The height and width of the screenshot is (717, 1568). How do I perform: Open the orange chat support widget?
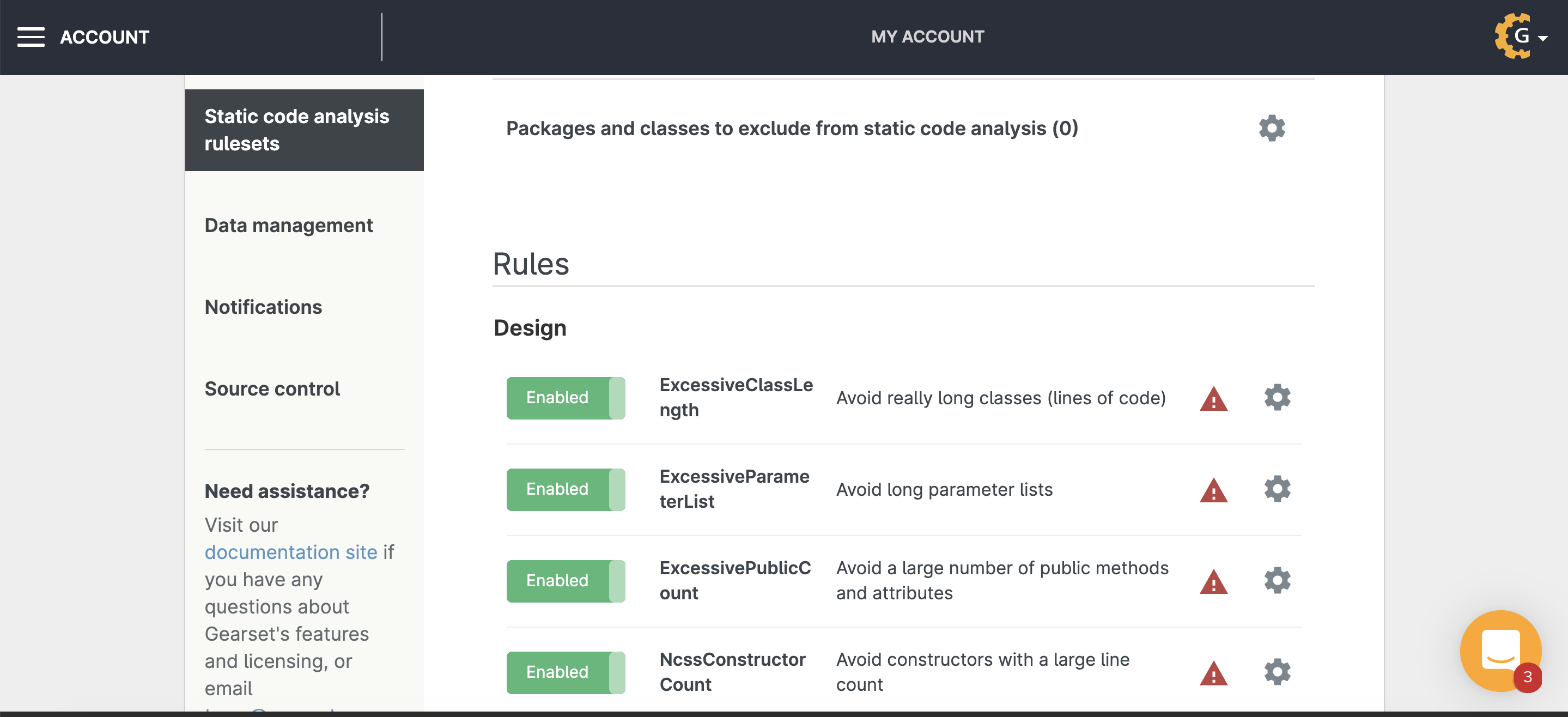click(1500, 650)
